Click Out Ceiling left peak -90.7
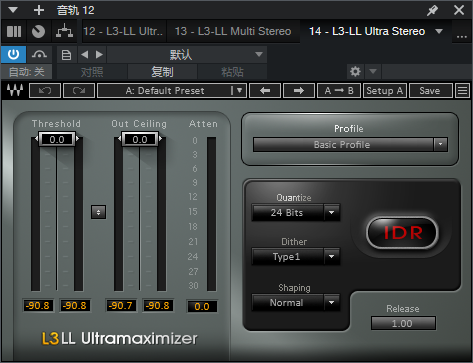473x363 pixels. pyautogui.click(x=120, y=305)
